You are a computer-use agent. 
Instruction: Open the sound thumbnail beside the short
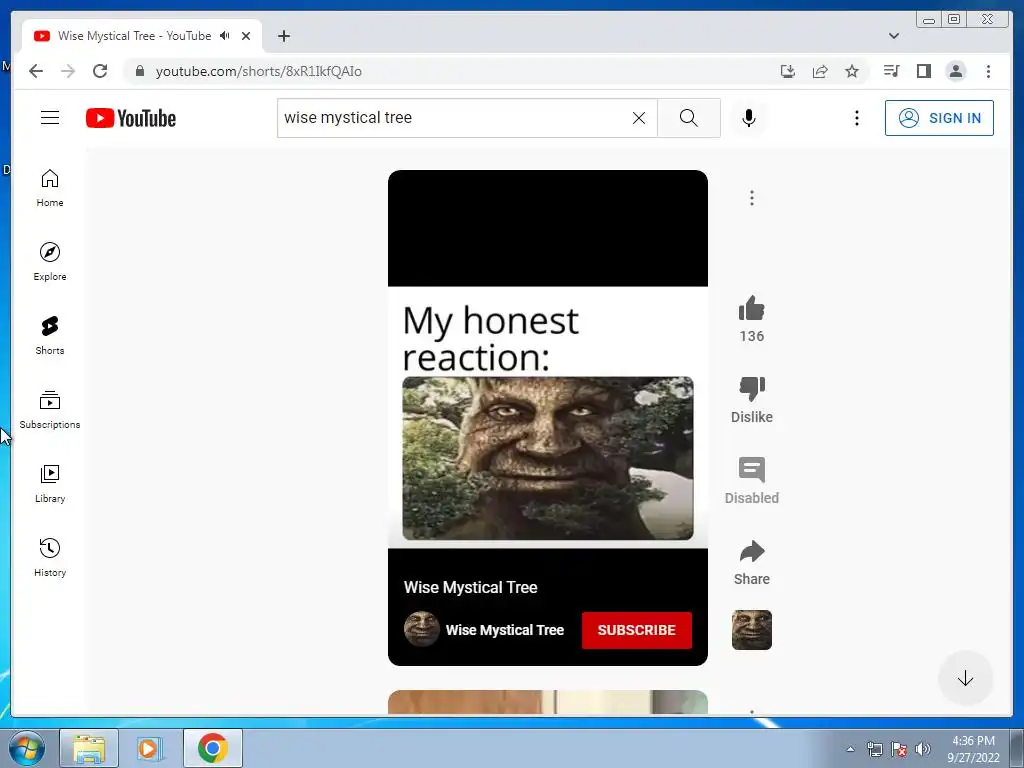752,630
